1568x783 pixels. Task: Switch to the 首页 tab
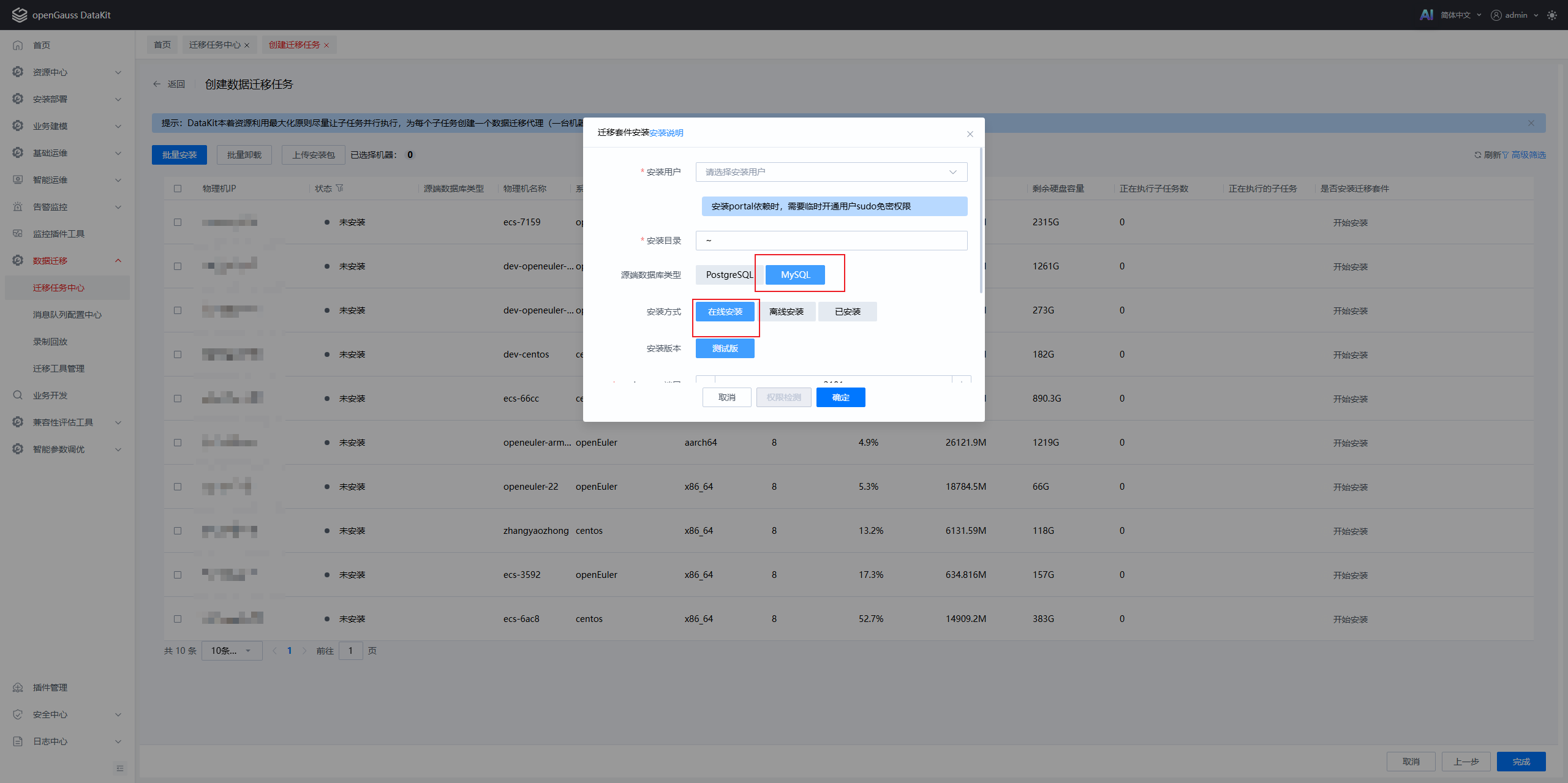162,45
